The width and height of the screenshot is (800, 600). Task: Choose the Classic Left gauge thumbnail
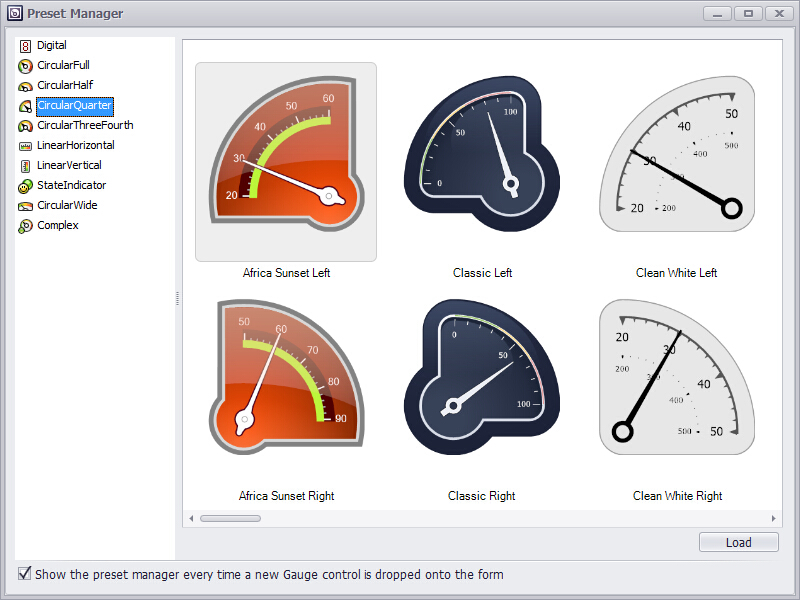482,154
